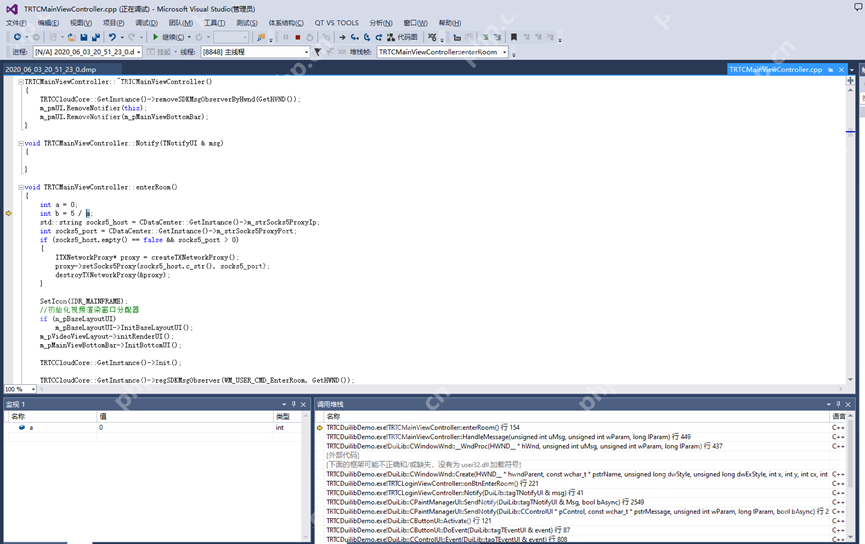Screen dimensions: 865x544
Task: Open the 调试(D) menu
Action: click(146, 23)
